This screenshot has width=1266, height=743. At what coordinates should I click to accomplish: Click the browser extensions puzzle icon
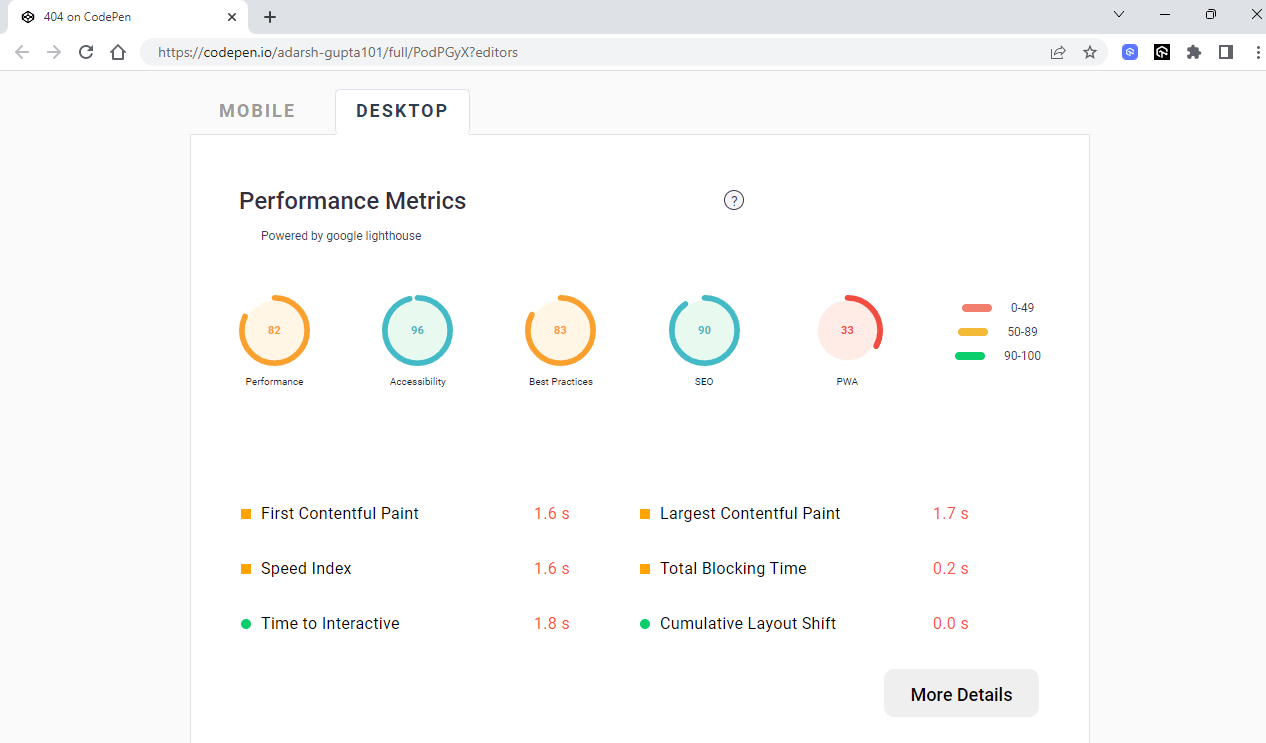point(1194,52)
